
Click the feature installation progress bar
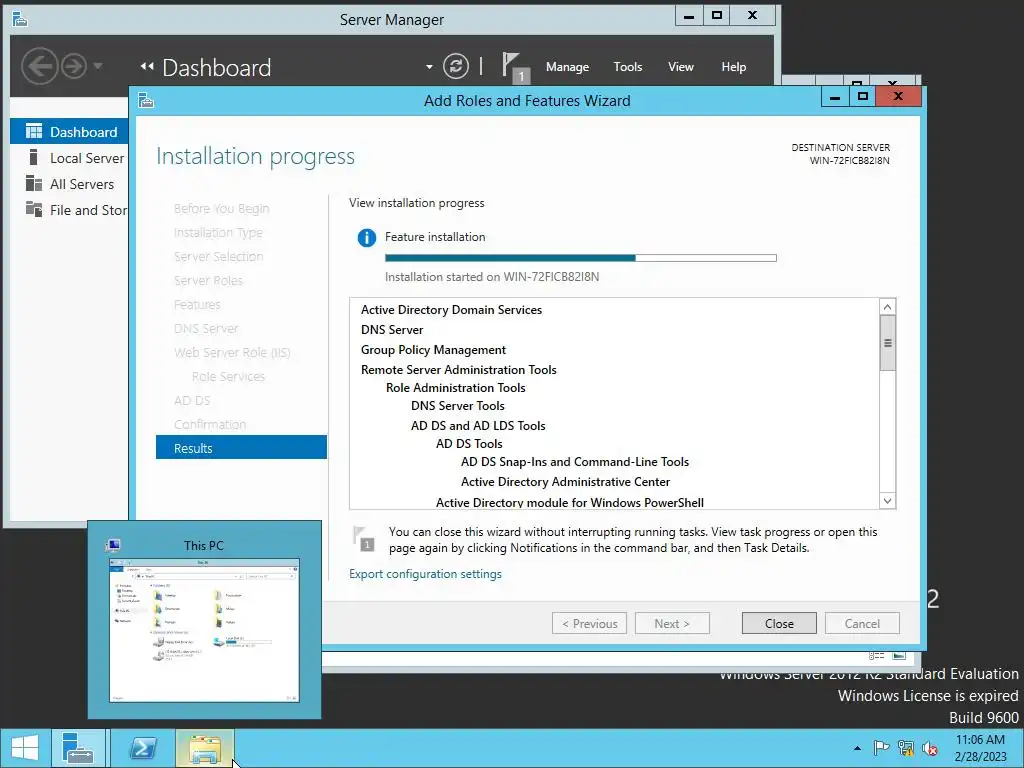pyautogui.click(x=581, y=258)
